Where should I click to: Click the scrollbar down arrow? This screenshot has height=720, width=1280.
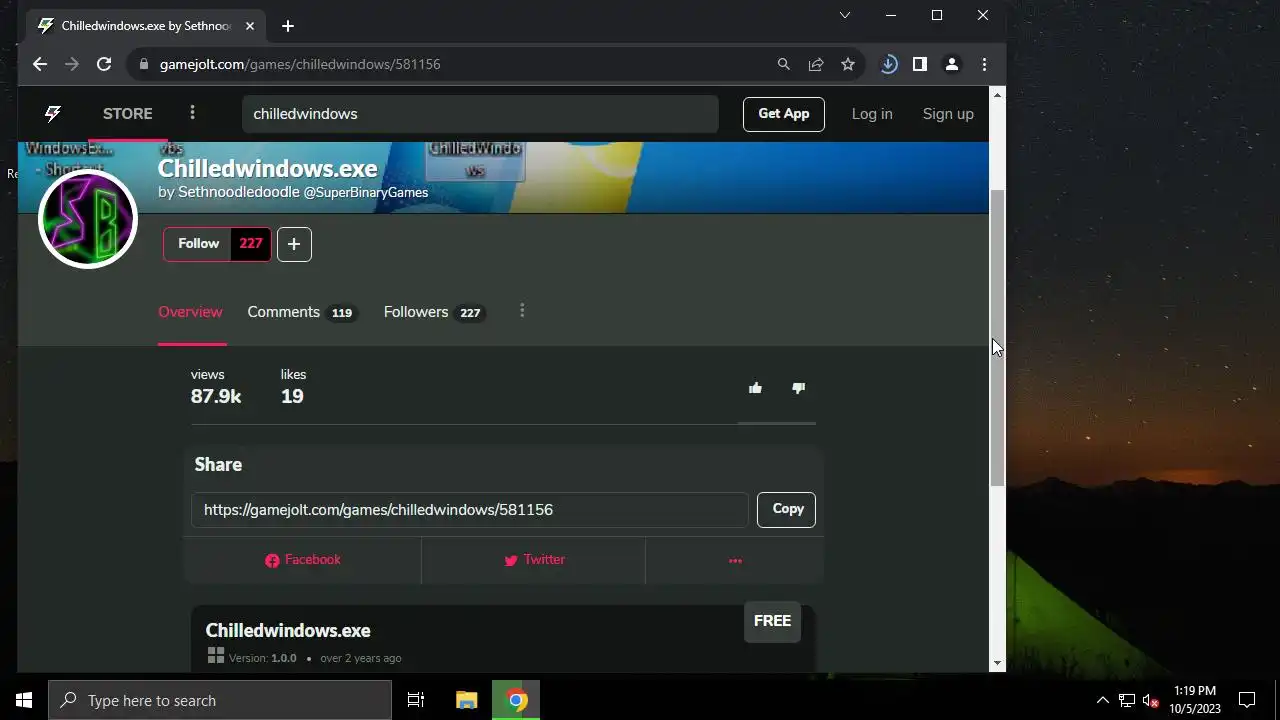pyautogui.click(x=997, y=663)
